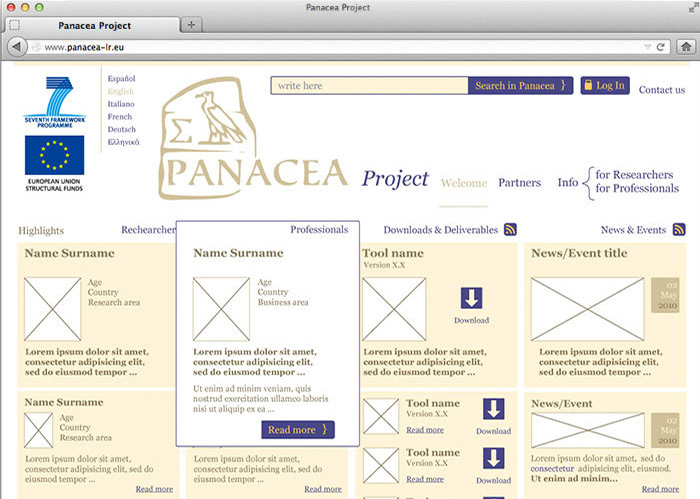Click Read more in second researcher card

154,489
